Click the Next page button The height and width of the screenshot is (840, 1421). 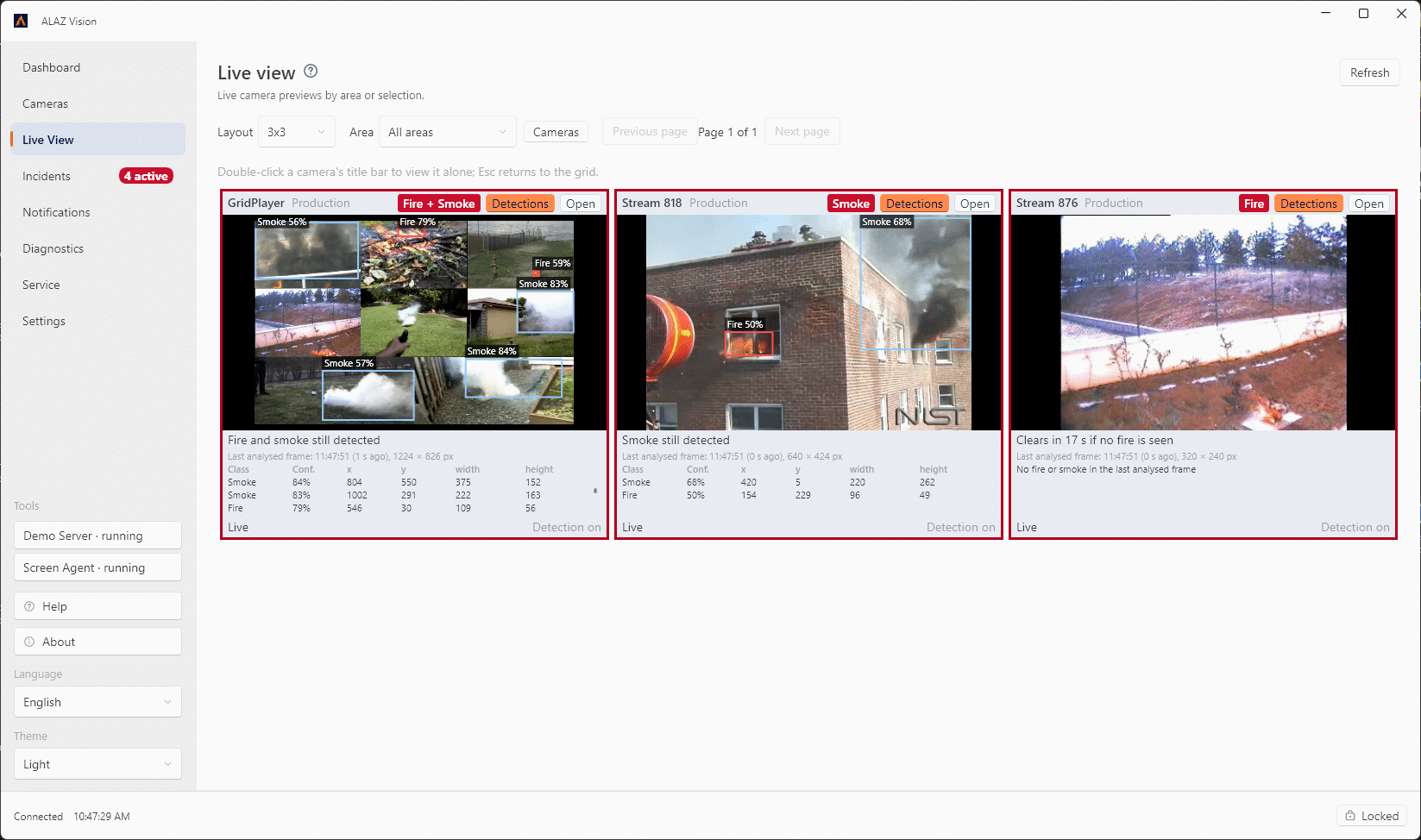(802, 131)
